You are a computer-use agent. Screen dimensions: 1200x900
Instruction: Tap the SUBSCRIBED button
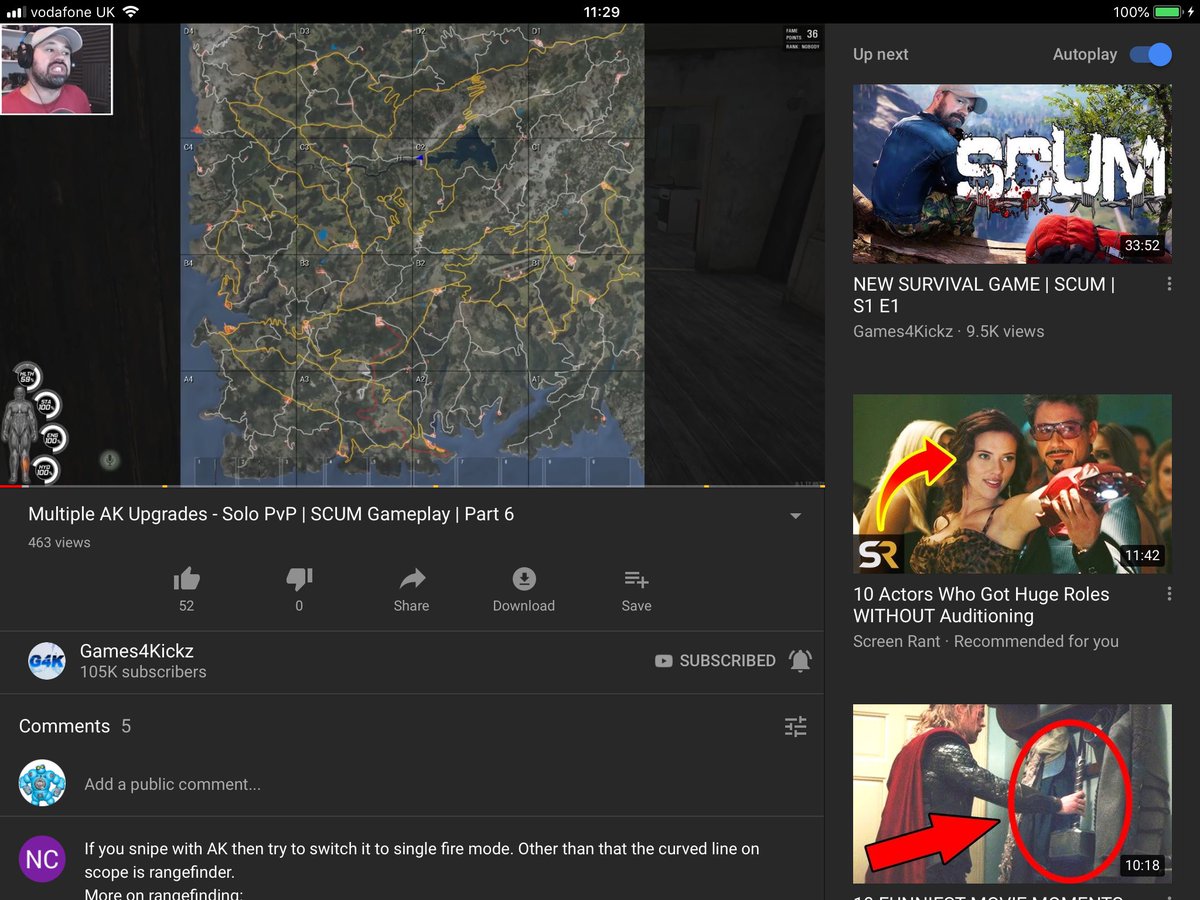pos(716,661)
